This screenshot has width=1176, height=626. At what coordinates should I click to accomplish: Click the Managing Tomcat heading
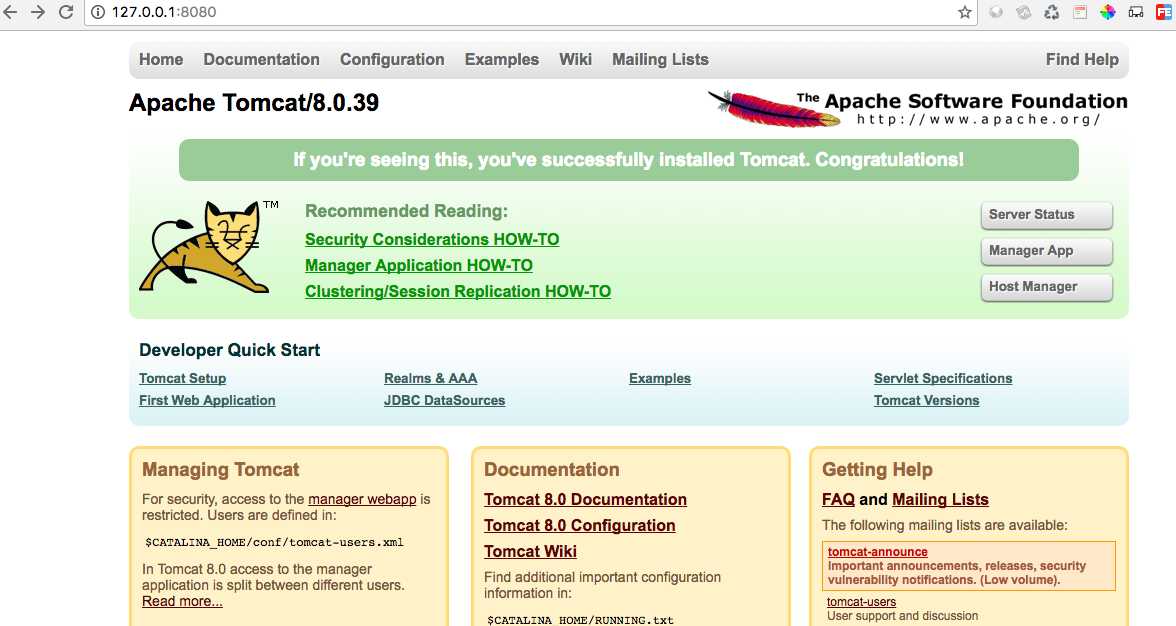pyautogui.click(x=220, y=469)
